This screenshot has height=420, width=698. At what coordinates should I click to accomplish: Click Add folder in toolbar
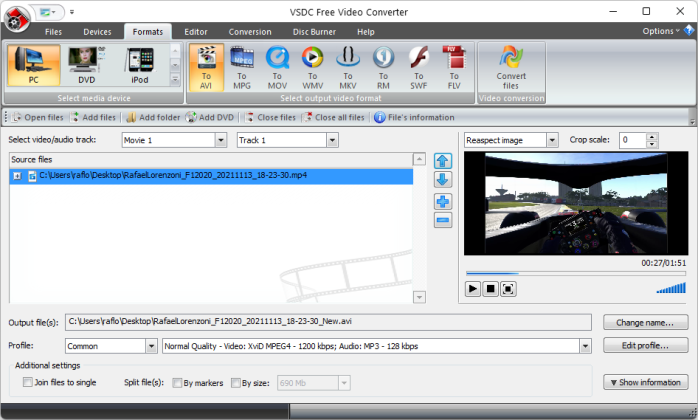[153, 117]
